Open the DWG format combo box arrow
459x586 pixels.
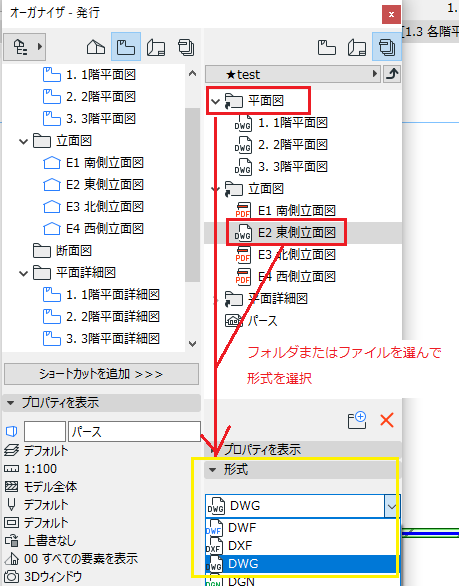click(392, 506)
